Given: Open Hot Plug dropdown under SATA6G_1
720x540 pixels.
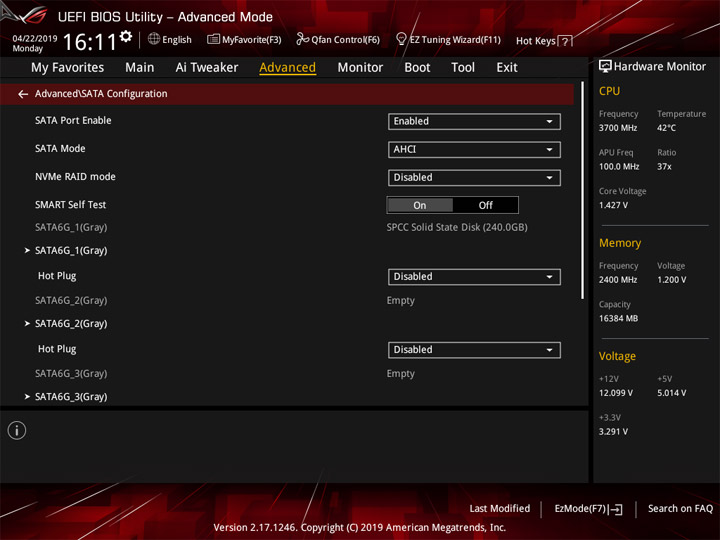Looking at the screenshot, I should [x=474, y=276].
